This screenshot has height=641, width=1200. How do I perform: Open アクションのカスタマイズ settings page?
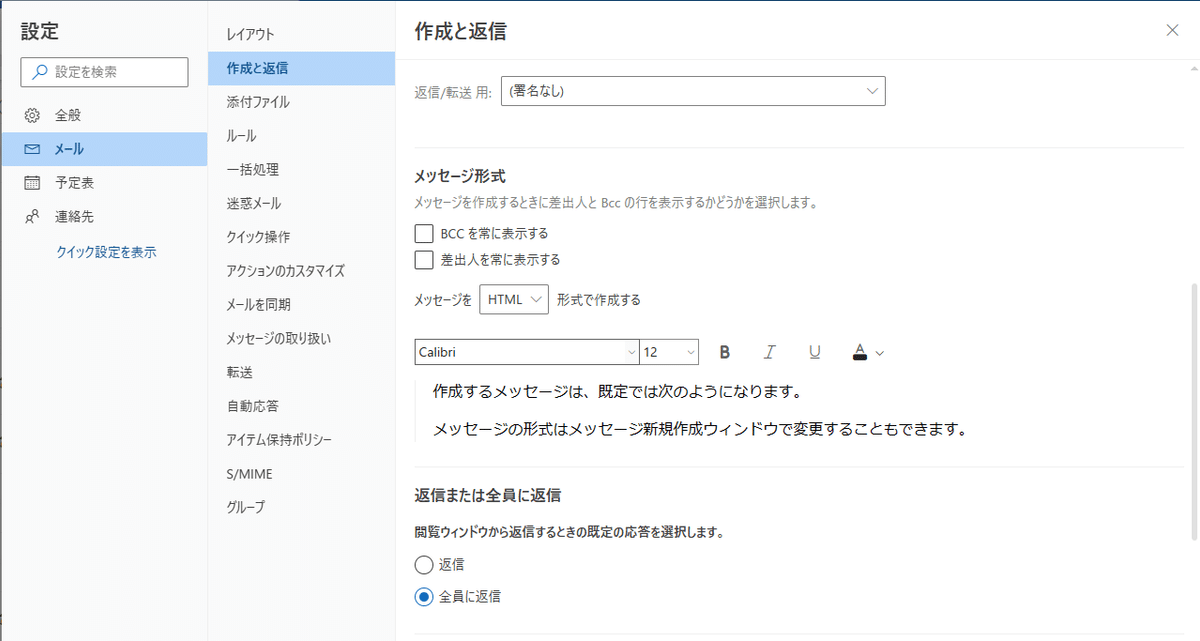pyautogui.click(x=301, y=270)
